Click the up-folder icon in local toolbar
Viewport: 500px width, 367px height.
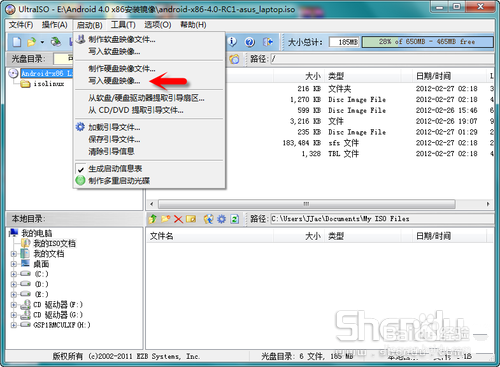tap(153, 219)
